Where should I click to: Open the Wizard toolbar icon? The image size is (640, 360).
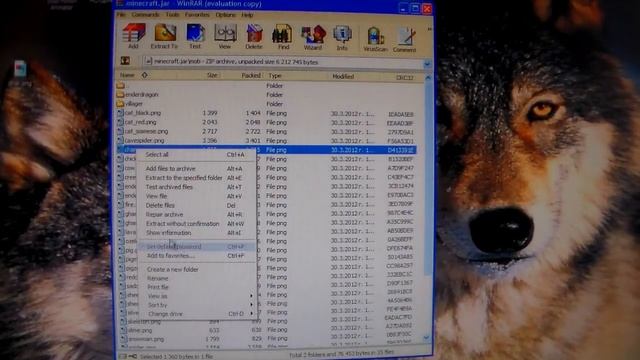pyautogui.click(x=313, y=36)
